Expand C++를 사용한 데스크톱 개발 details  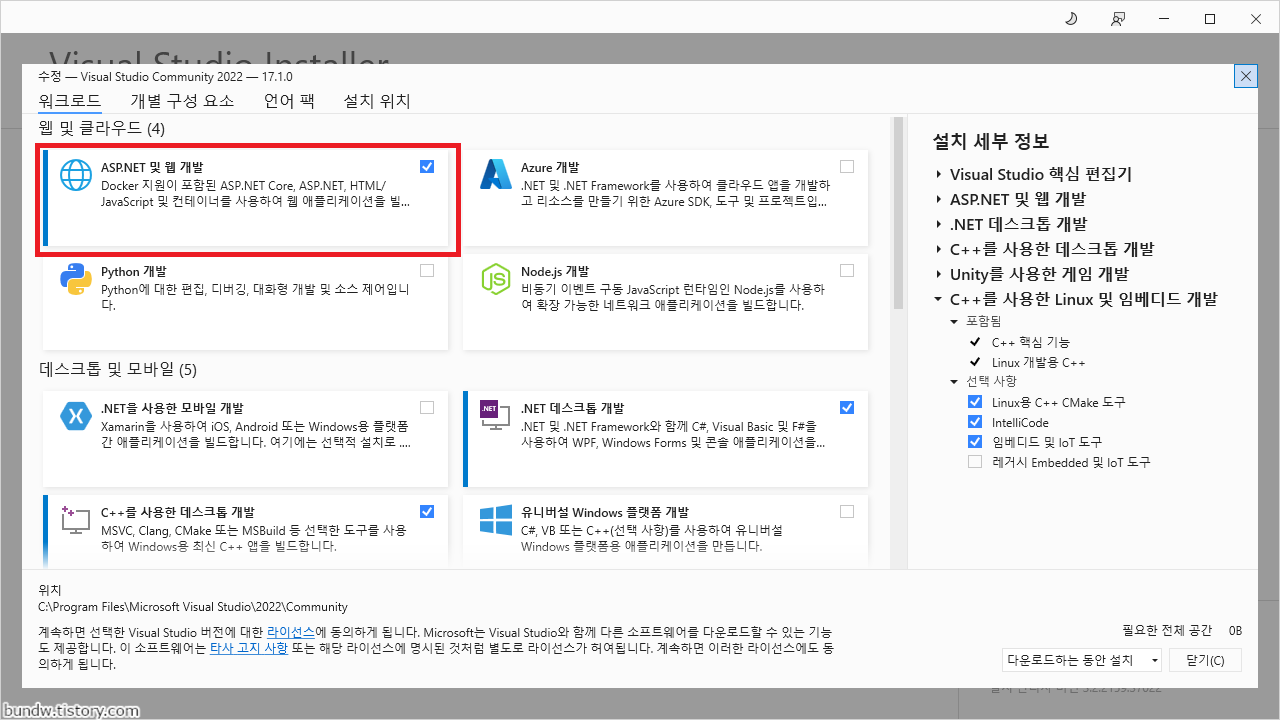pos(939,249)
